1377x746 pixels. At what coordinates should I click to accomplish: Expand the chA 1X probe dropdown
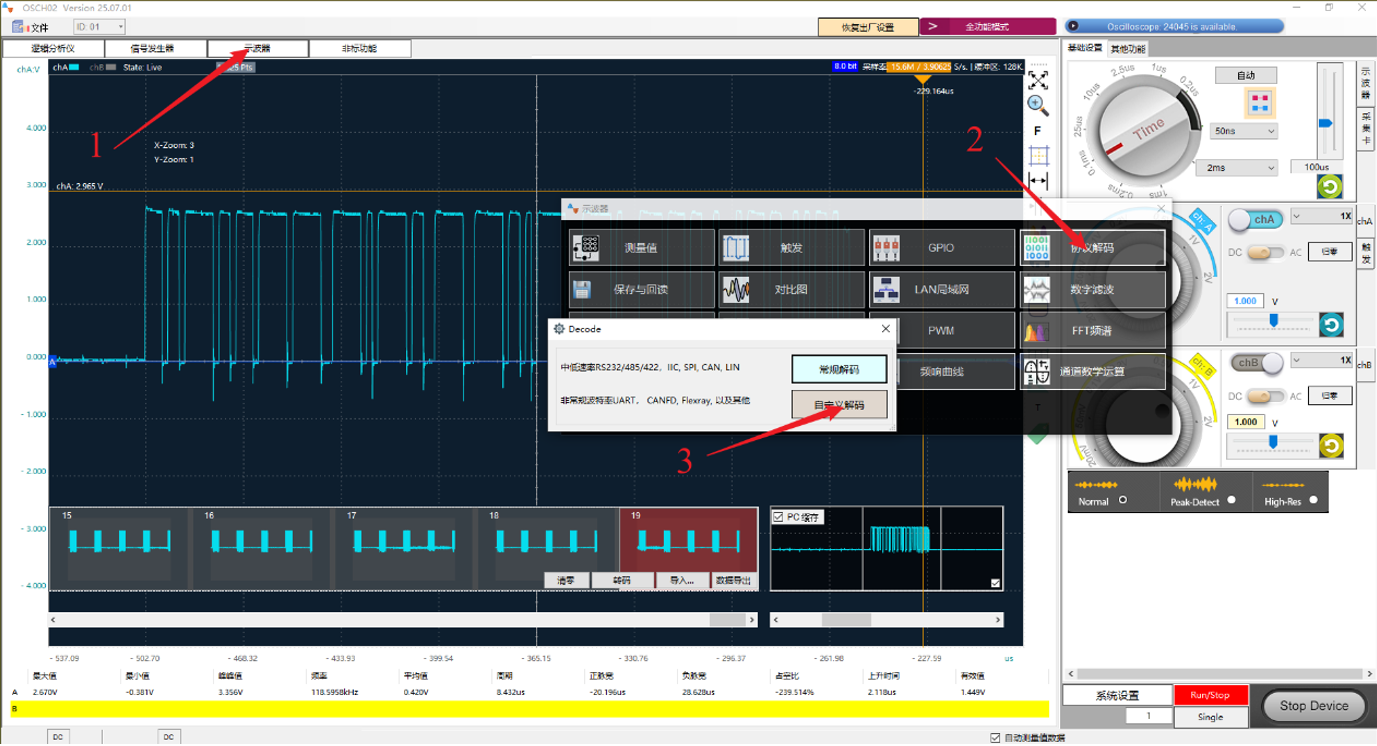(1322, 215)
